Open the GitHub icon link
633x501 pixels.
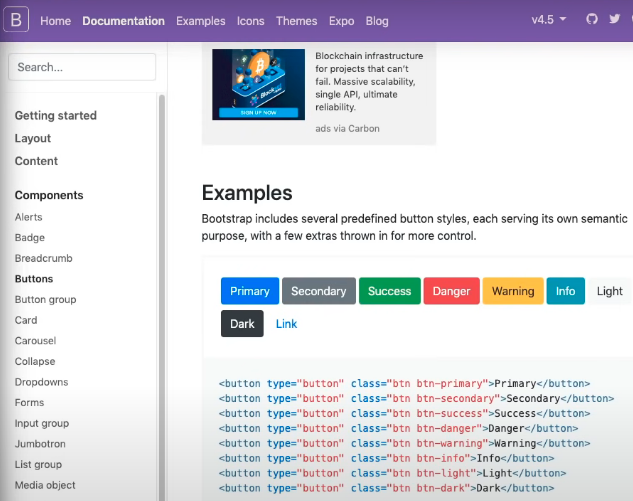(592, 19)
